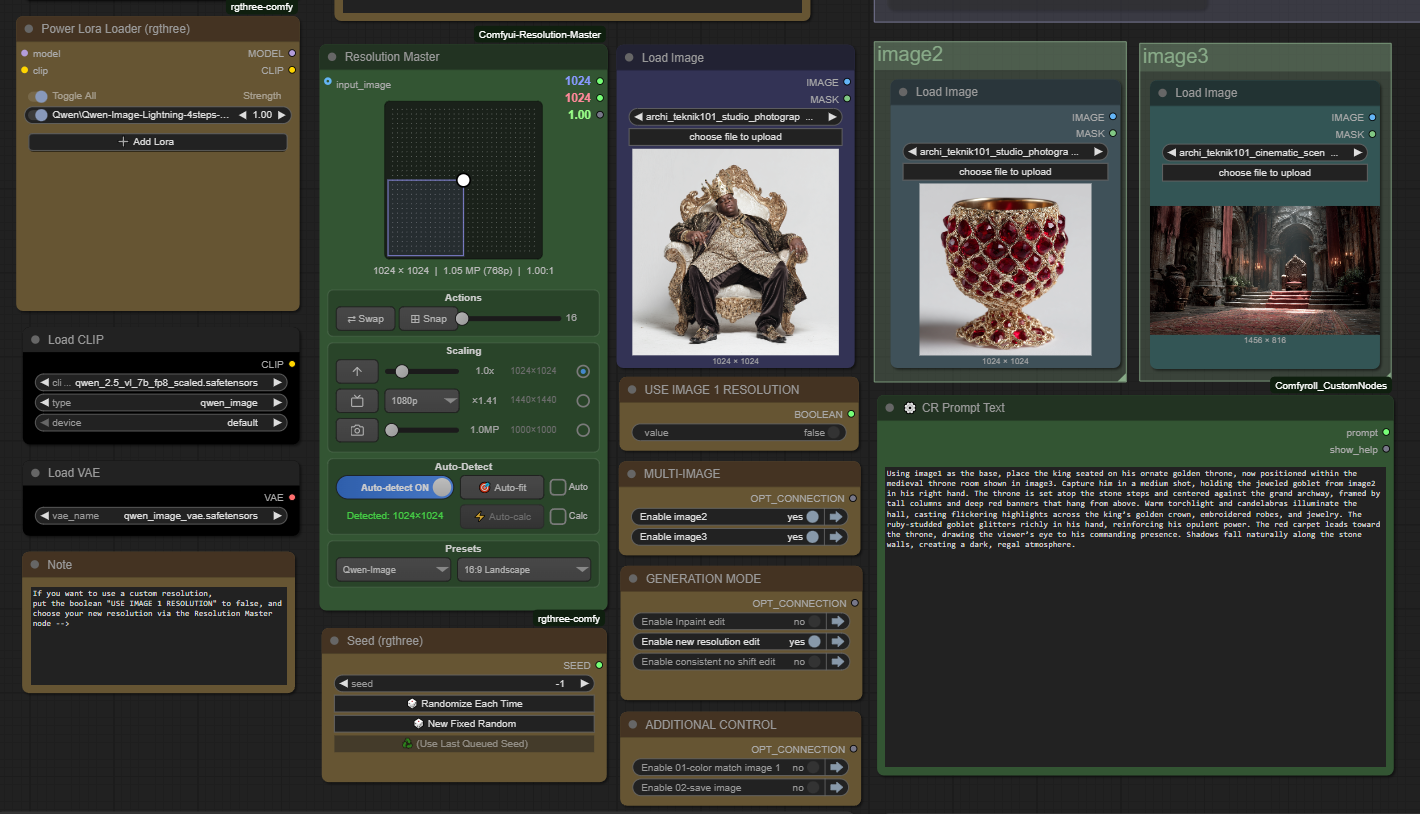Click the Add Lora button
Image resolution: width=1420 pixels, height=814 pixels.
pyautogui.click(x=158, y=142)
